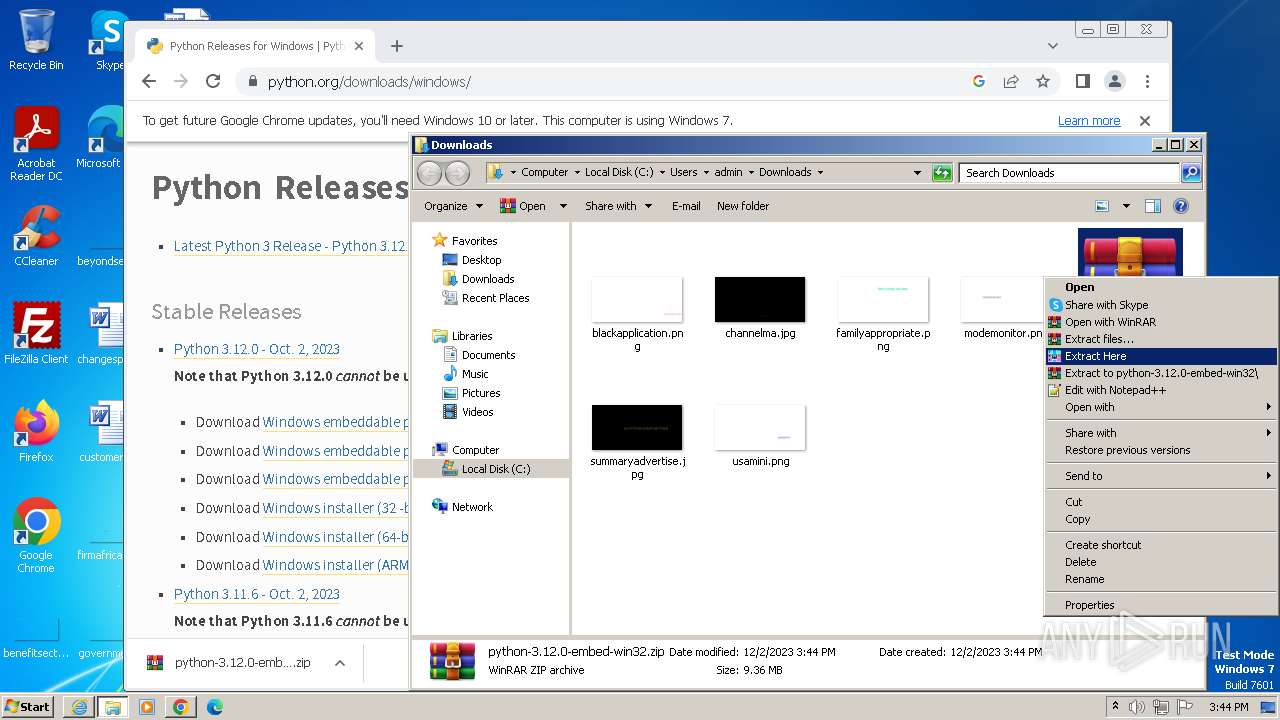Open address bar history dropdown in Explorer
Viewport: 1280px width, 720px height.
(x=917, y=172)
